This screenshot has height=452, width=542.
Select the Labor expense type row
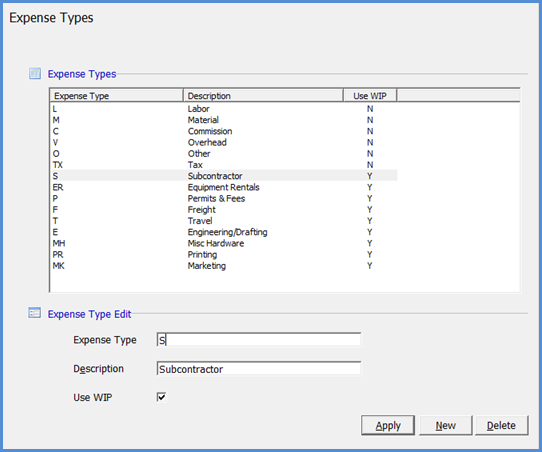224,109
